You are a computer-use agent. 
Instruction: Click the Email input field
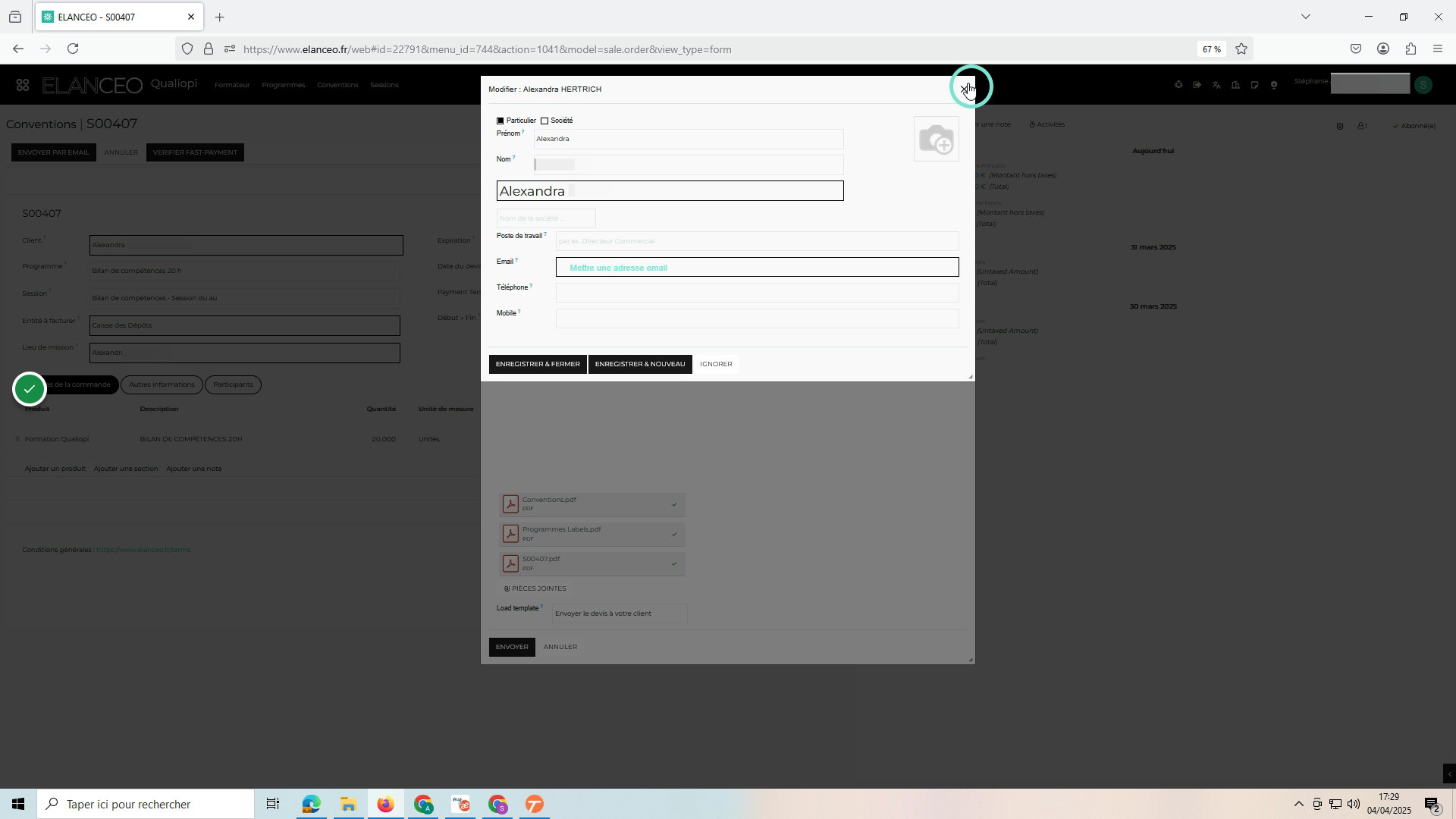pyautogui.click(x=758, y=267)
